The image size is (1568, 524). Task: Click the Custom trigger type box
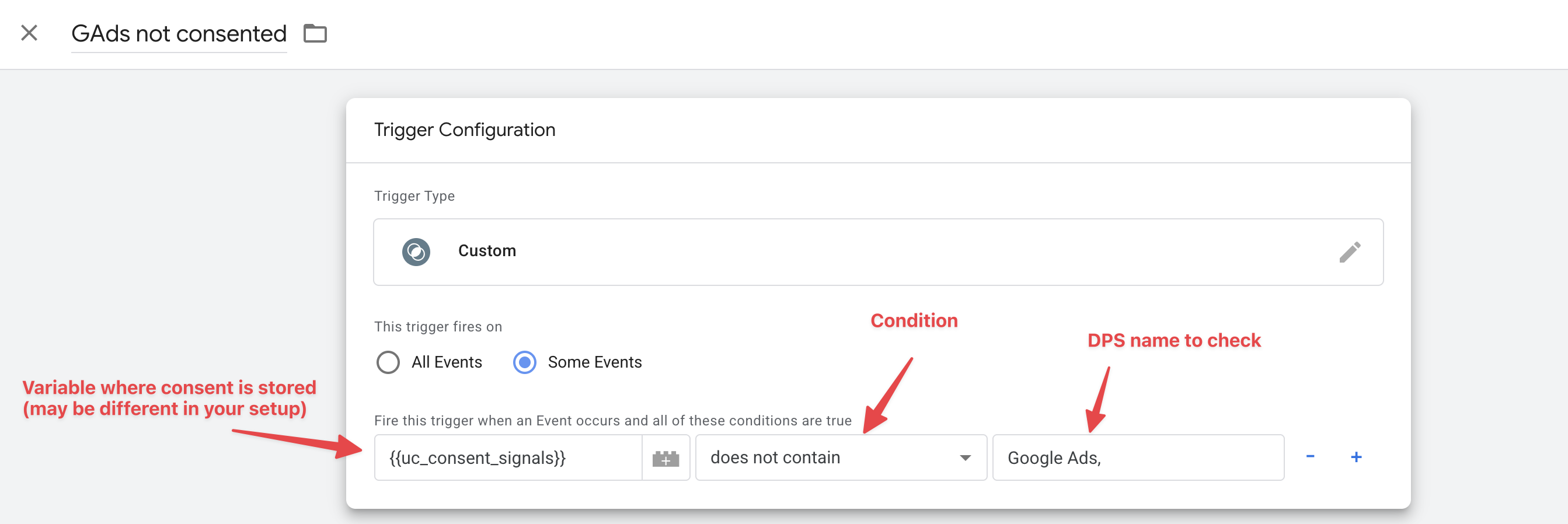pyautogui.click(x=877, y=252)
